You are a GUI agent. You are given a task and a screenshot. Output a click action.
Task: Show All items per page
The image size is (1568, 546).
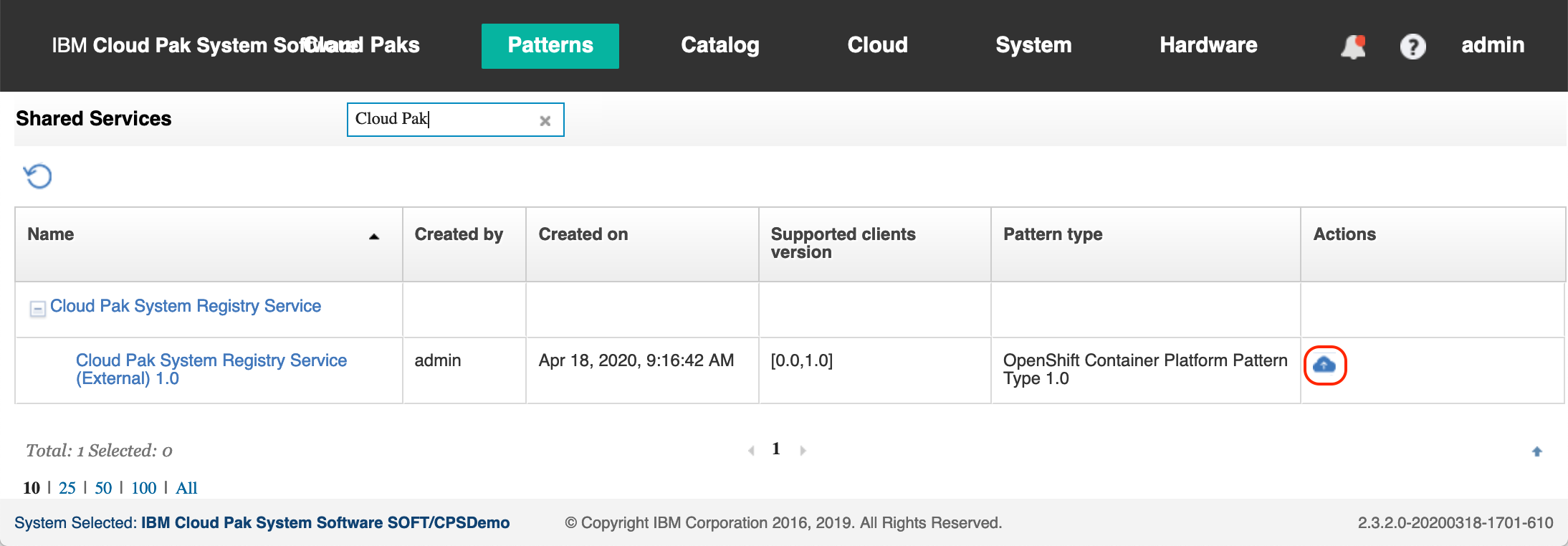[186, 488]
